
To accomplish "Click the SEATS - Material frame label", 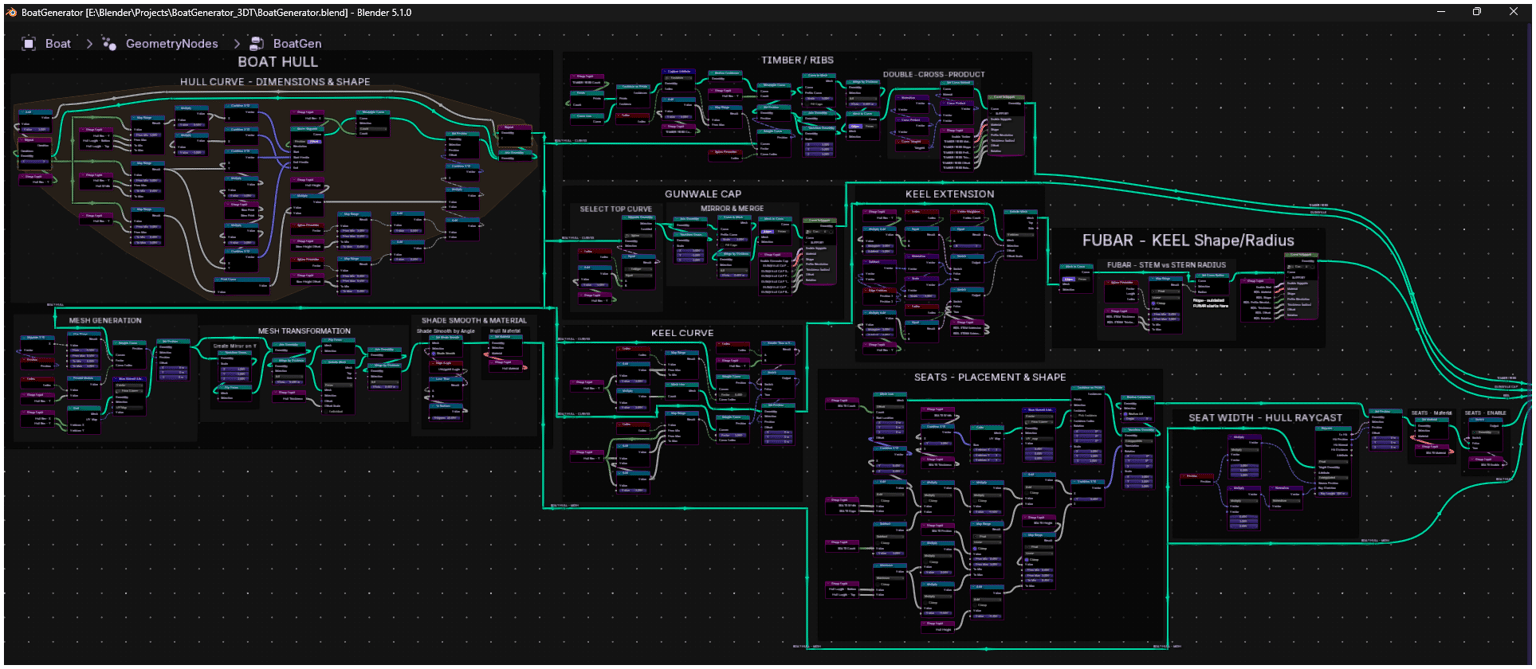I will [1432, 413].
